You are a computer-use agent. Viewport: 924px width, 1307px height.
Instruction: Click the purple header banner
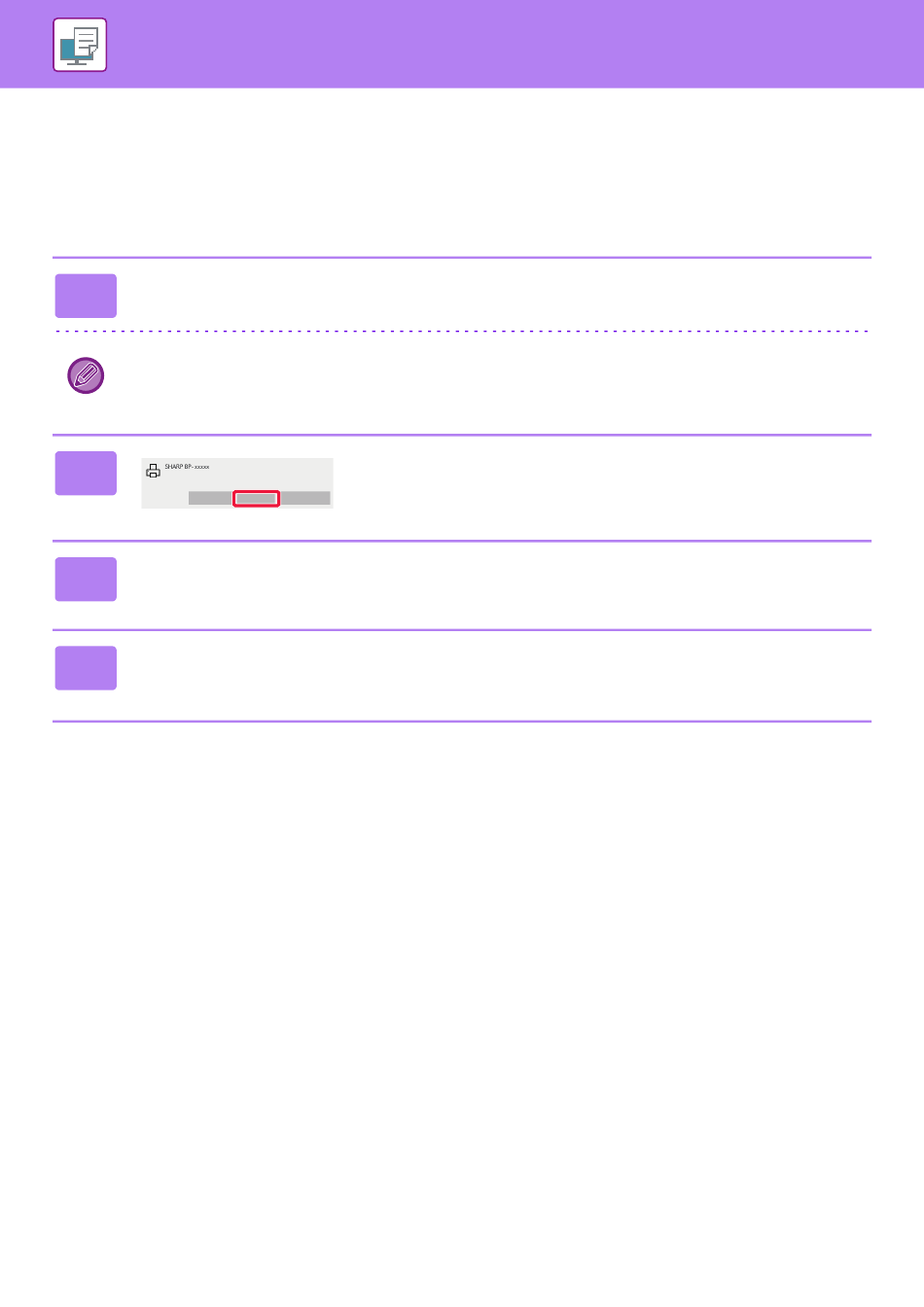(462, 44)
